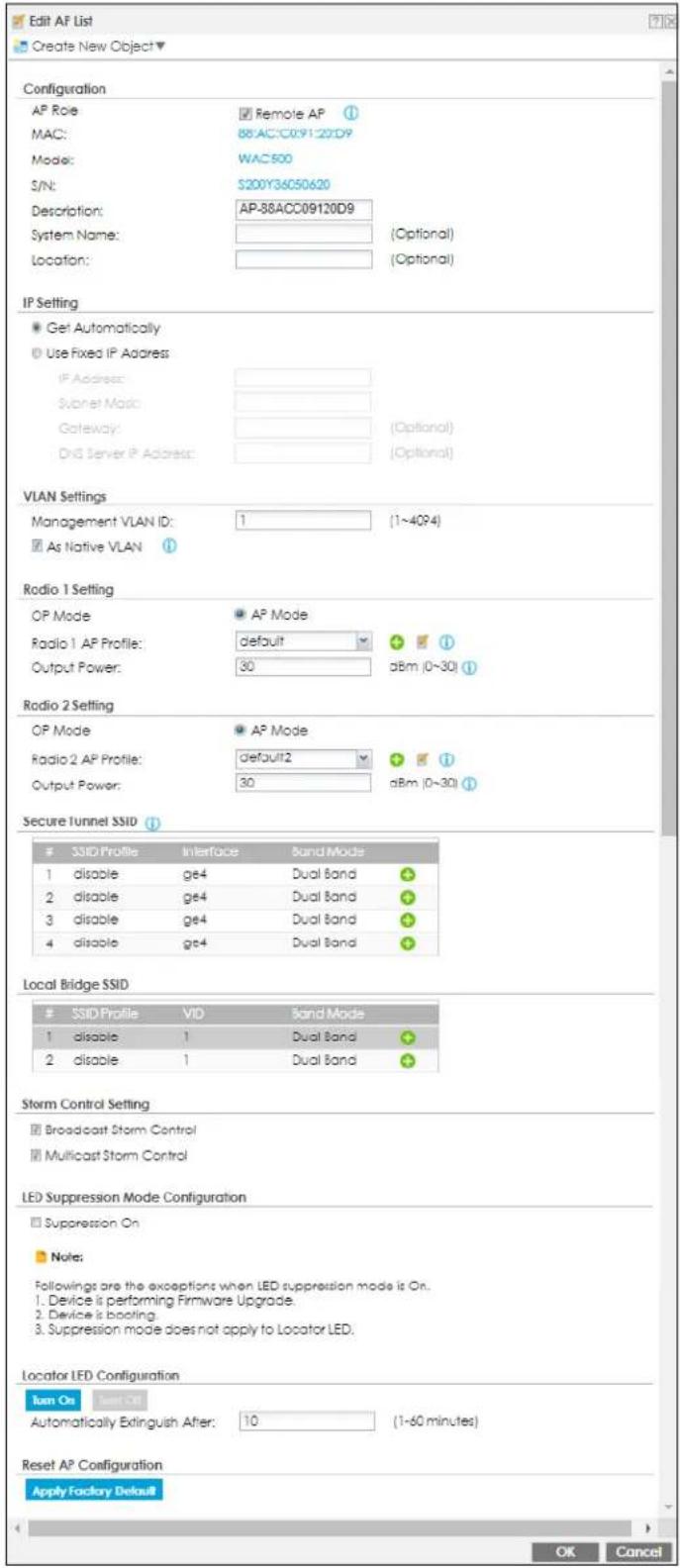Show info for Radio 2 AP Profile
This screenshot has height=1568, width=680.
446,760
